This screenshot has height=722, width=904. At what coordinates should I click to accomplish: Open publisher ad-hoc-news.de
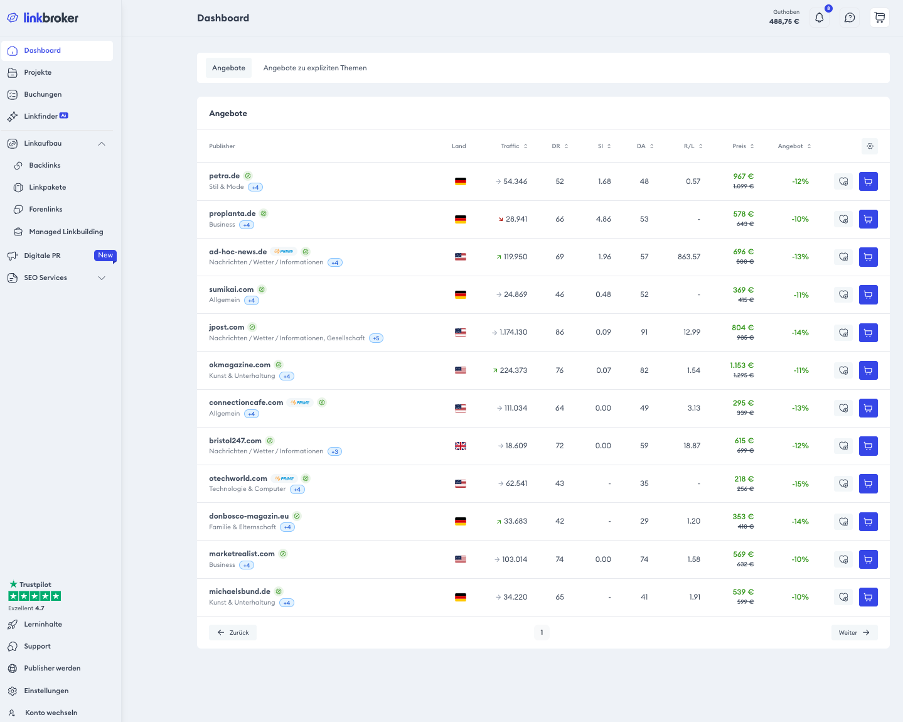pyautogui.click(x=238, y=251)
